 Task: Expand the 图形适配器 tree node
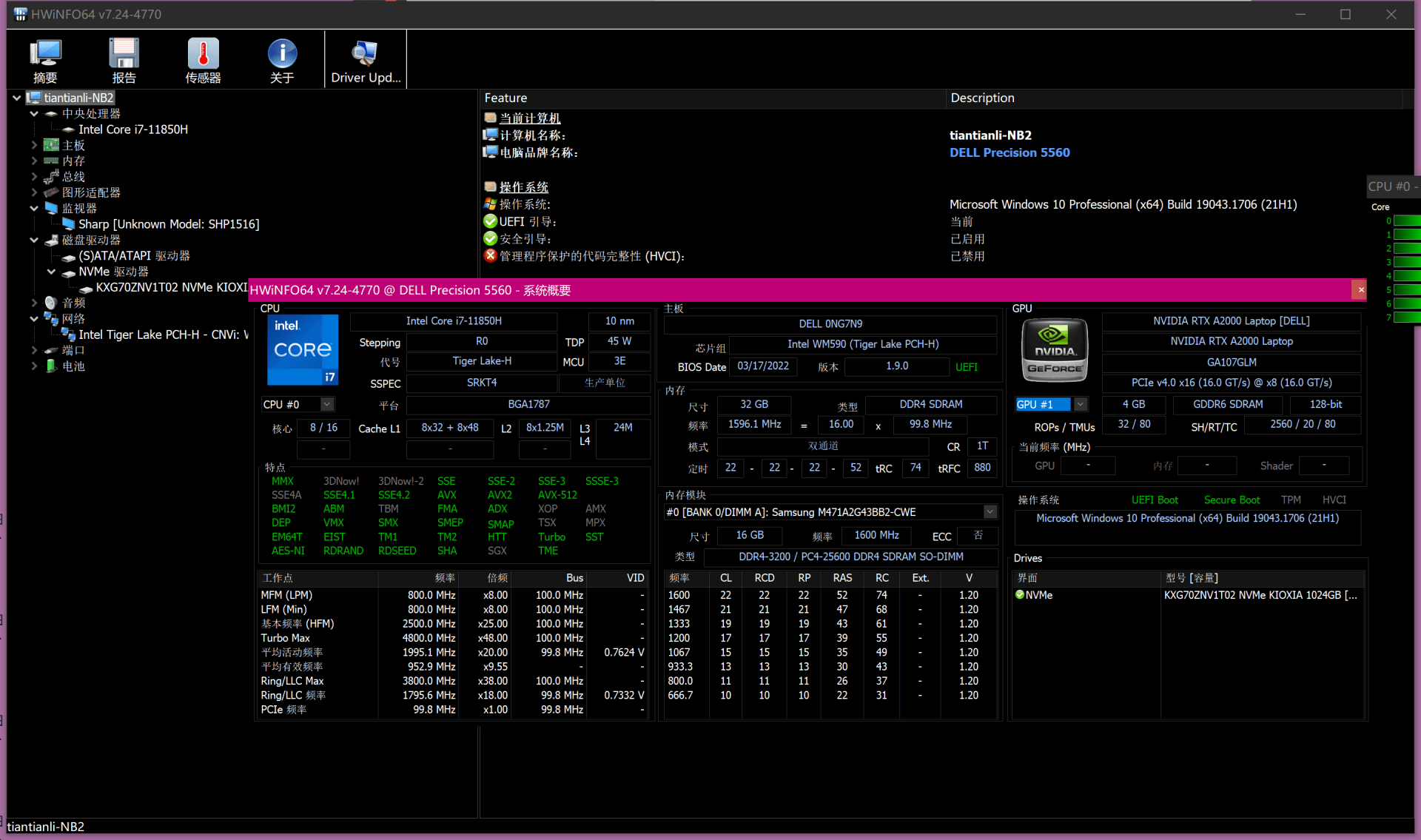34,192
